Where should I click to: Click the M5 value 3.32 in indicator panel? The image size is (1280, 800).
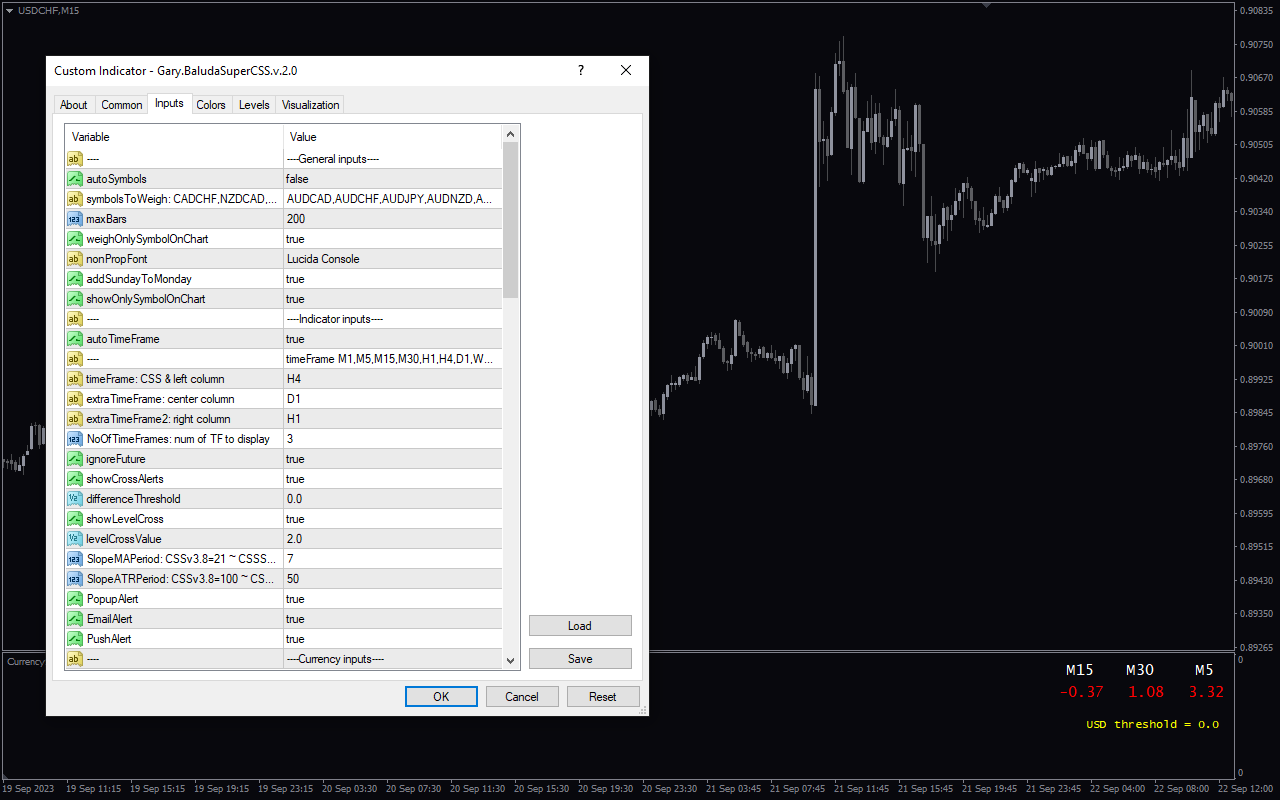click(1206, 692)
